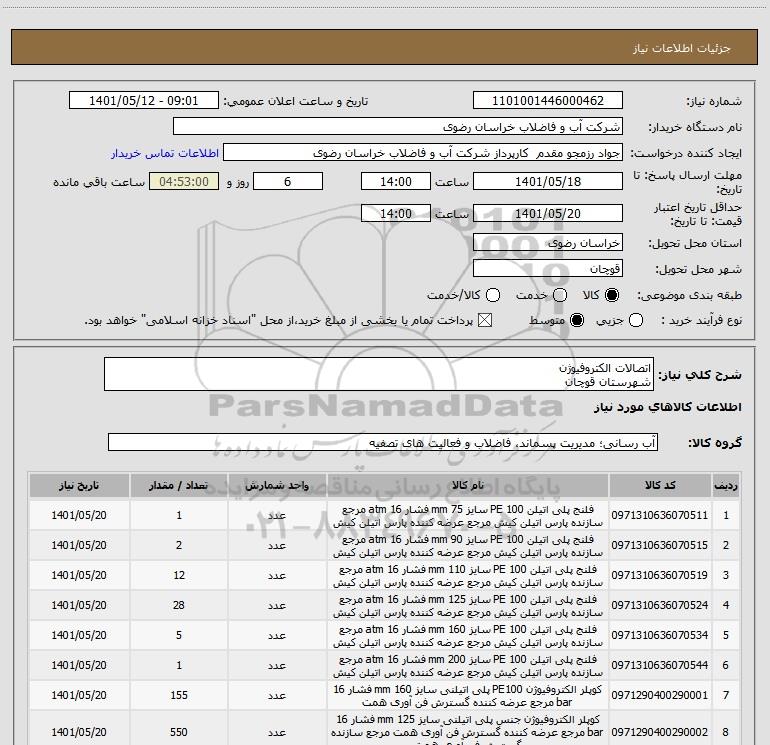This screenshot has height=745, width=770.
Task: Click the response deadline date 1401/05/18
Action: pos(548,182)
